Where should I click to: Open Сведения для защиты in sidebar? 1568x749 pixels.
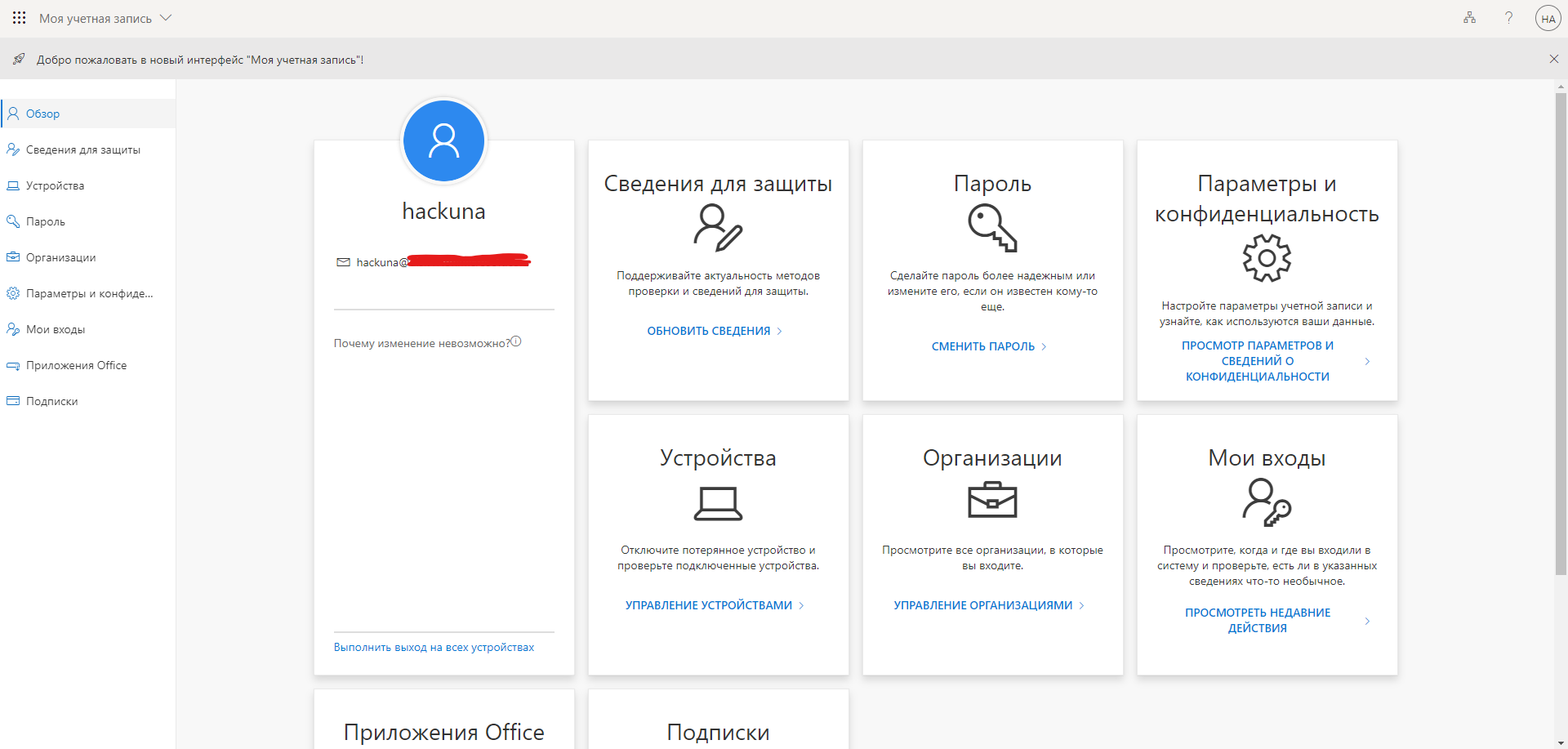(x=88, y=149)
